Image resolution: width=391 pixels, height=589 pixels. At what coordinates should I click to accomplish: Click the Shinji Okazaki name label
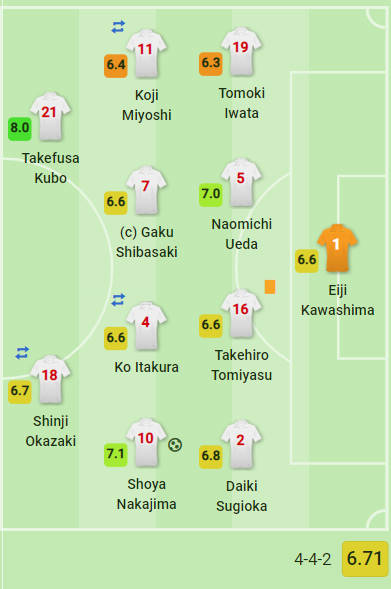point(50,431)
